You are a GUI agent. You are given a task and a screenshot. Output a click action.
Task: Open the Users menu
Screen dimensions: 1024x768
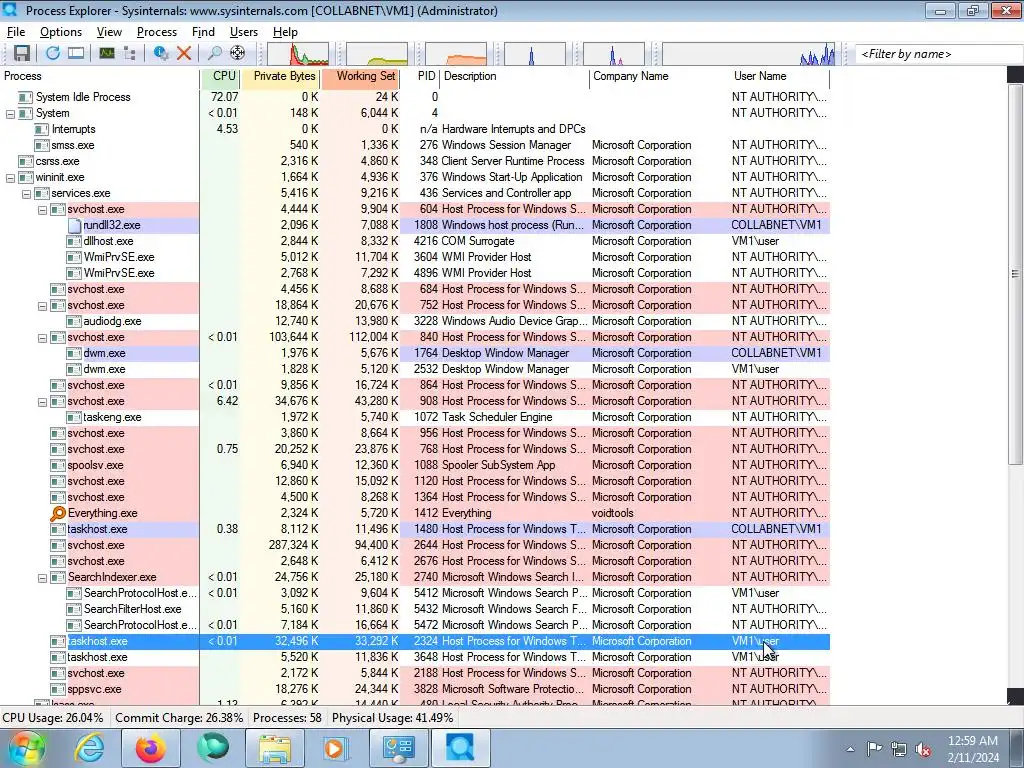coord(244,32)
